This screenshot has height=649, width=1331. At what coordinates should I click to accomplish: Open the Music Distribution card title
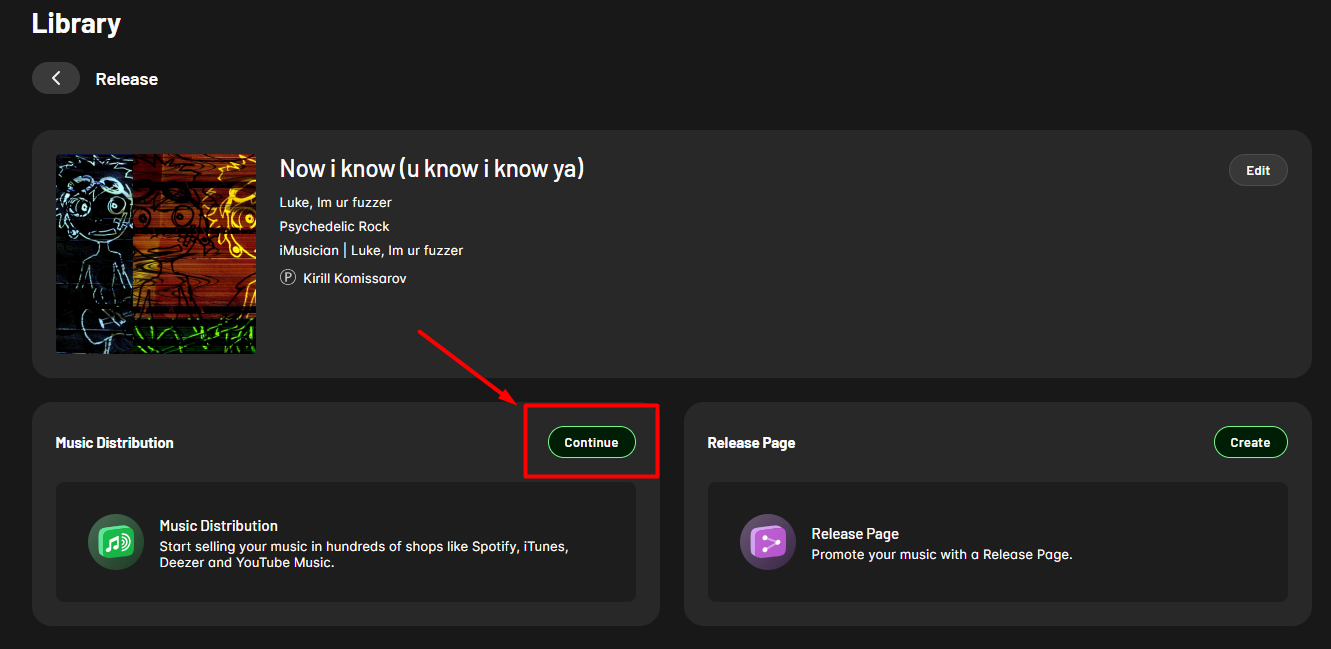pyautogui.click(x=218, y=526)
